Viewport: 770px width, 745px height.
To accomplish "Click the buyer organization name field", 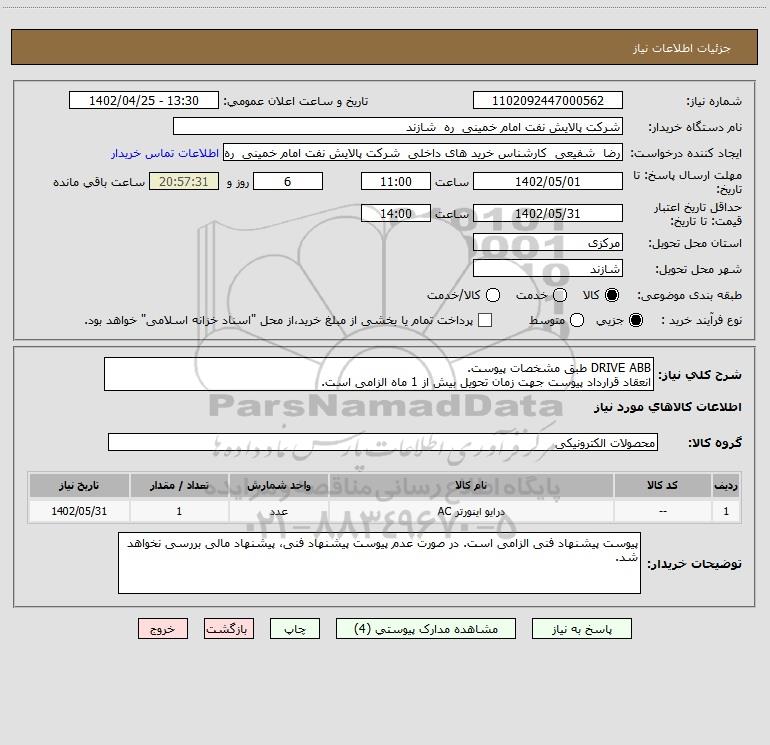I will click(398, 126).
